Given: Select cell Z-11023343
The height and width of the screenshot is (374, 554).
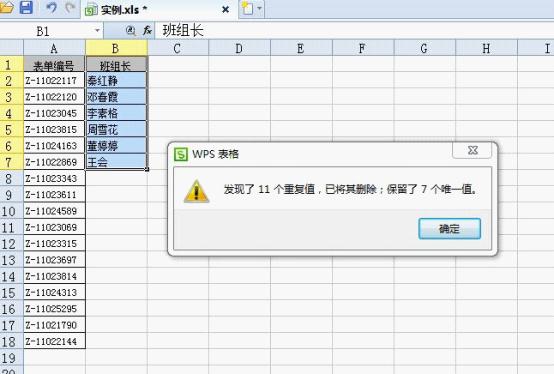Looking at the screenshot, I should click(54, 178).
